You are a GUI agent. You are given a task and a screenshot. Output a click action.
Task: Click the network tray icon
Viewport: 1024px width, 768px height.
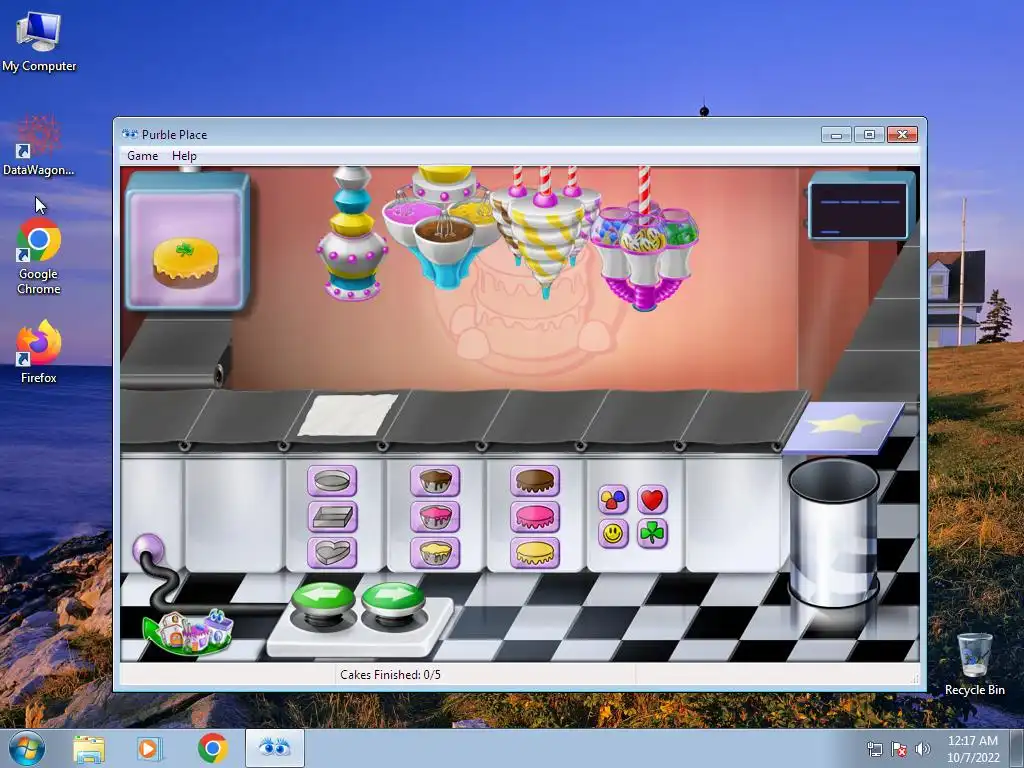[874, 749]
